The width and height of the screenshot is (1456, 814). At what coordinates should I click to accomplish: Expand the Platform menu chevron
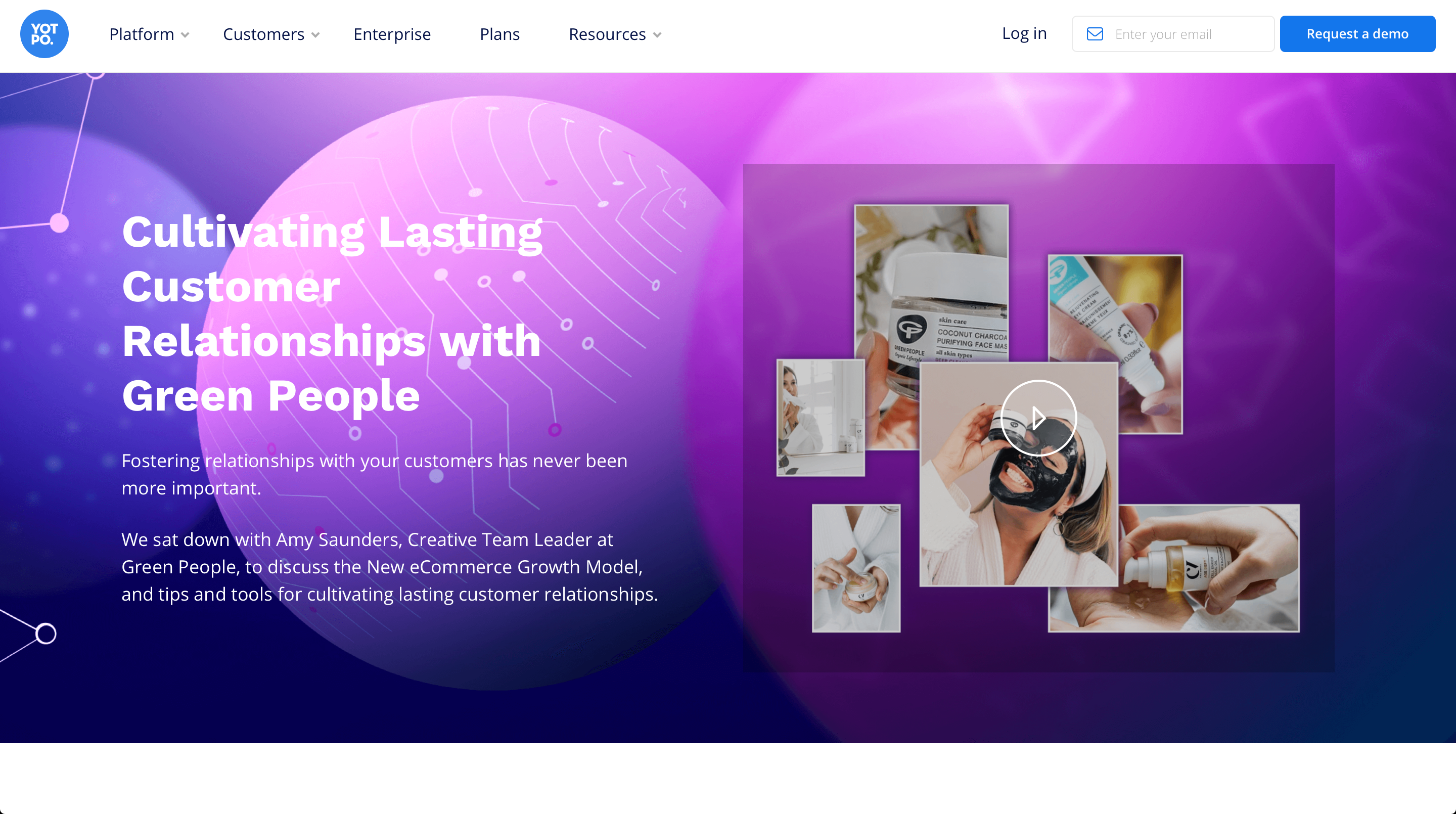(185, 35)
